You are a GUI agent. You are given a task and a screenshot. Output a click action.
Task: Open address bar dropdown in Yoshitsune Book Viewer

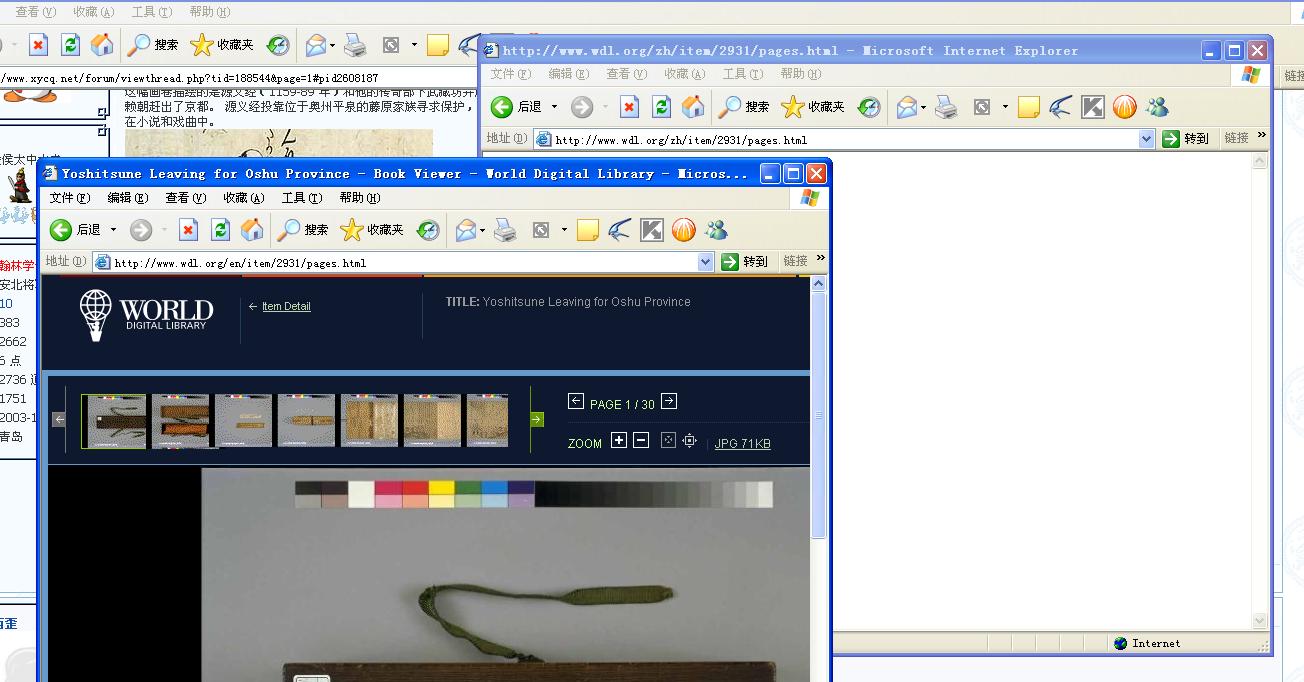coord(705,262)
